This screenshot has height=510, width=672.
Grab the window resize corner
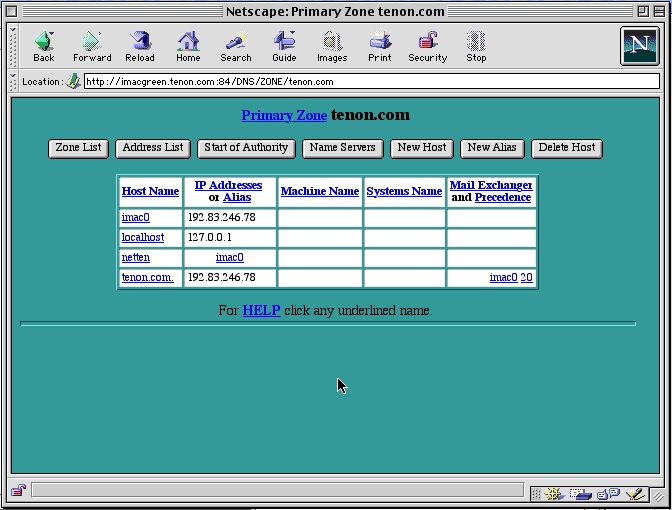coord(658,496)
